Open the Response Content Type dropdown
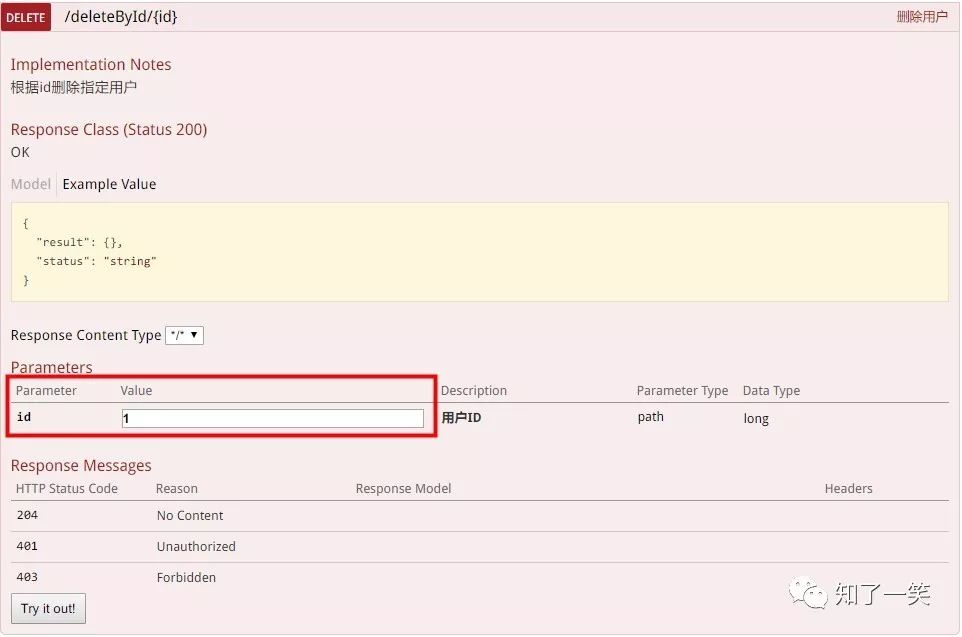Viewport: 962px width, 637px height. click(185, 335)
